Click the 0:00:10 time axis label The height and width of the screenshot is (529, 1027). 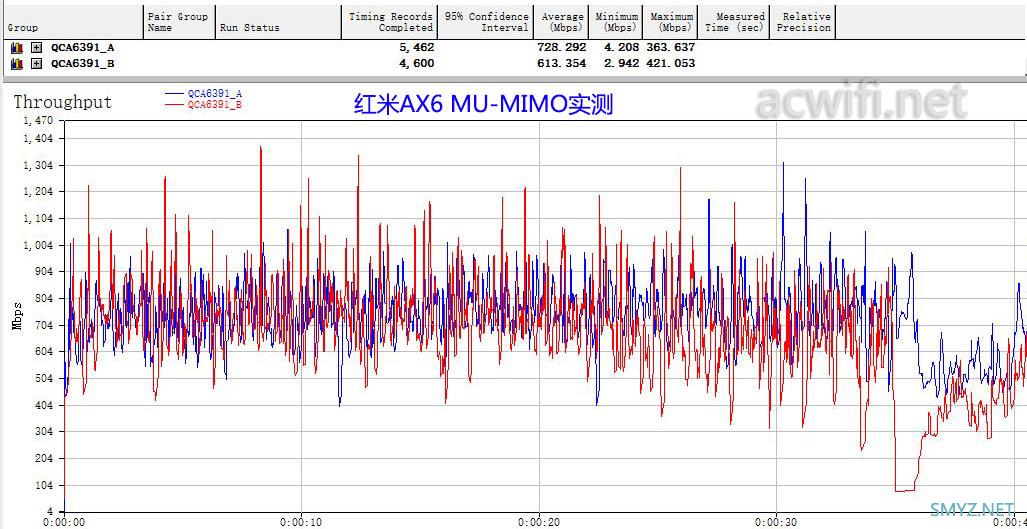(x=301, y=522)
